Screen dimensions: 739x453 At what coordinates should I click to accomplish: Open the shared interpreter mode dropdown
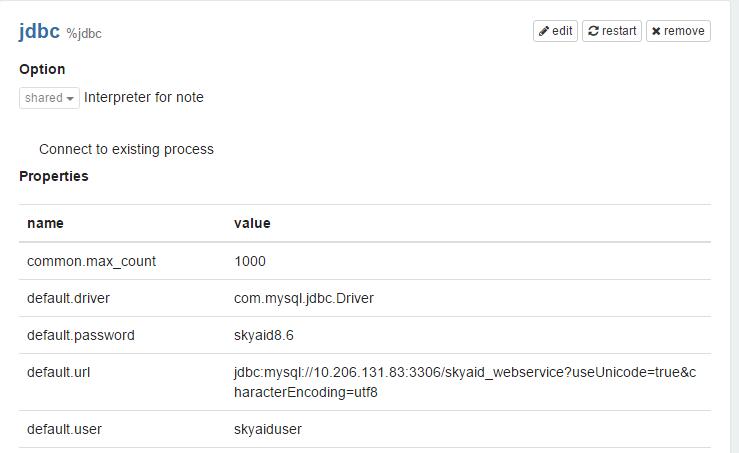(49, 98)
